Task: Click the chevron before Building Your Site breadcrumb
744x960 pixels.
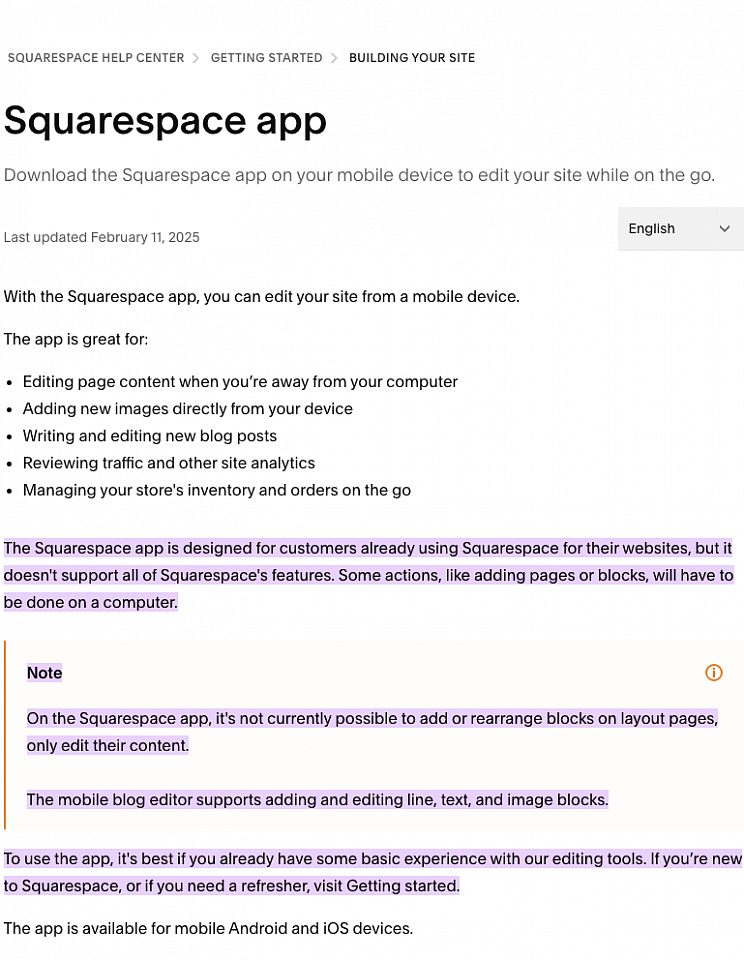Action: click(335, 58)
